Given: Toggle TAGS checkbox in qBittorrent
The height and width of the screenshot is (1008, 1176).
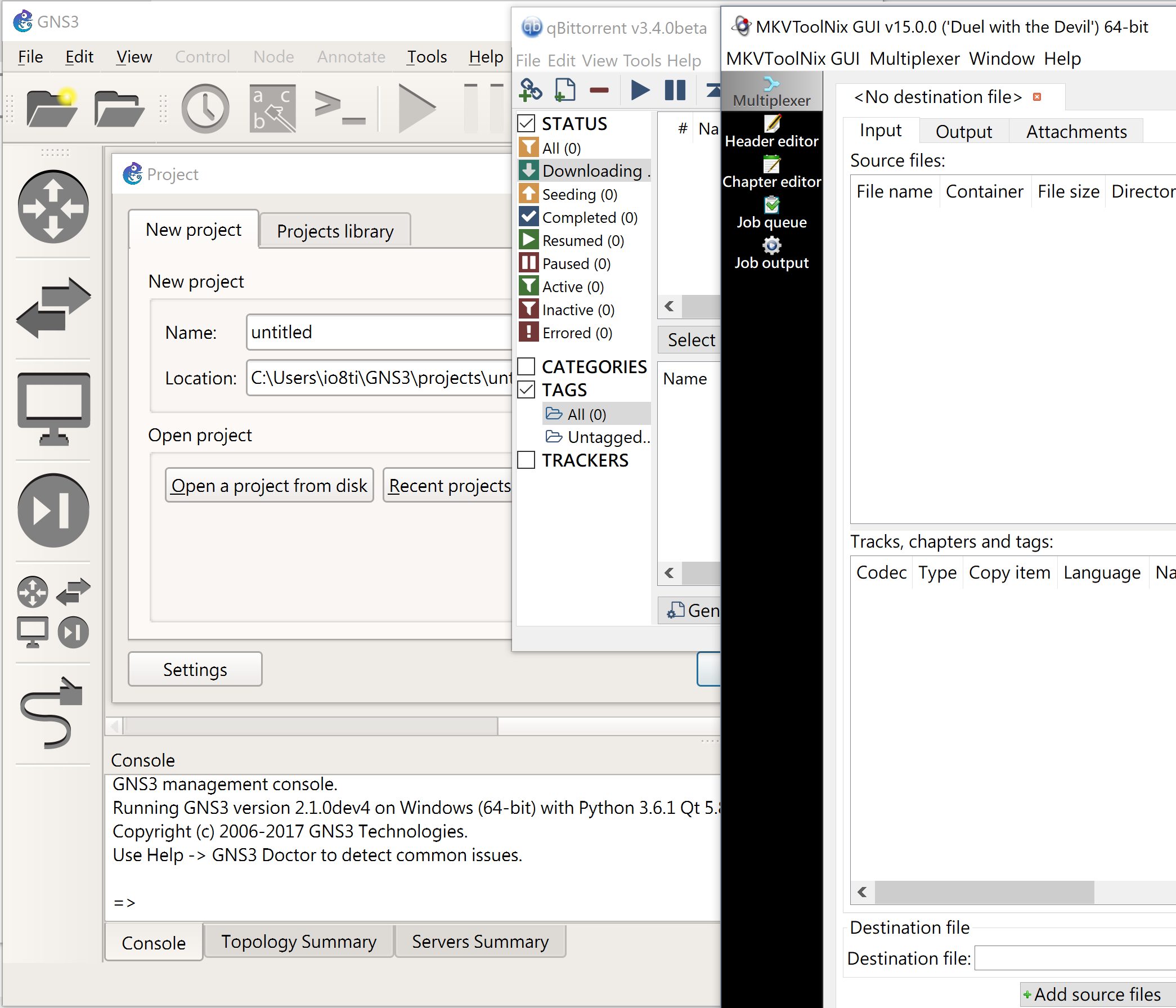Looking at the screenshot, I should 526,389.
